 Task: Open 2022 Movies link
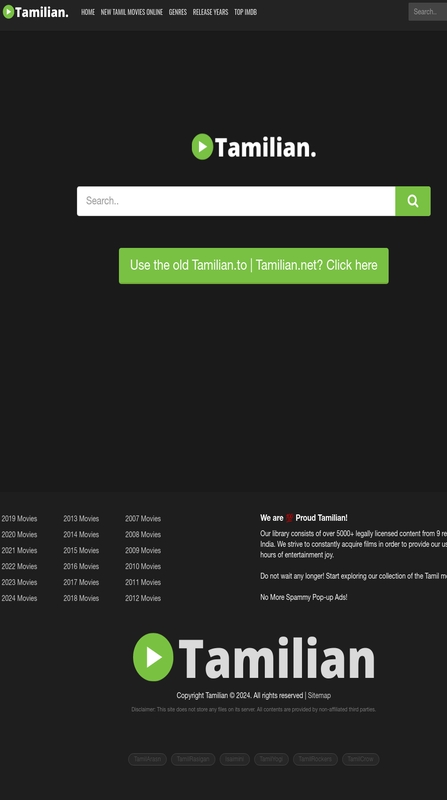pos(19,566)
